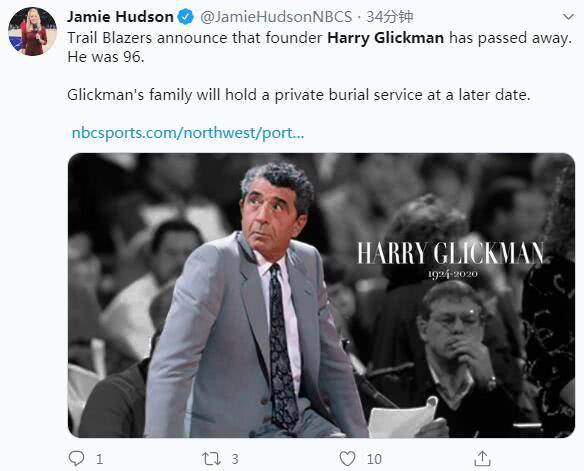Click the 34分钟 timestamp

coord(390,17)
